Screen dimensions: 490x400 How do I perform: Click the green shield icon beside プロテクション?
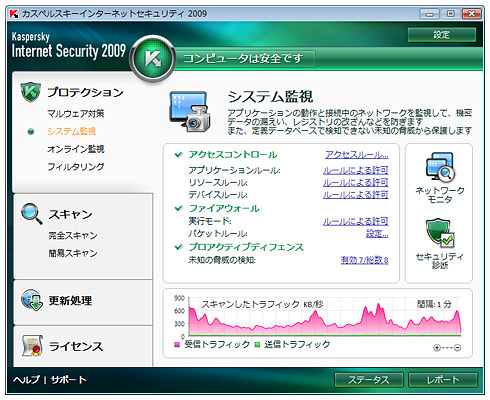tap(30, 92)
